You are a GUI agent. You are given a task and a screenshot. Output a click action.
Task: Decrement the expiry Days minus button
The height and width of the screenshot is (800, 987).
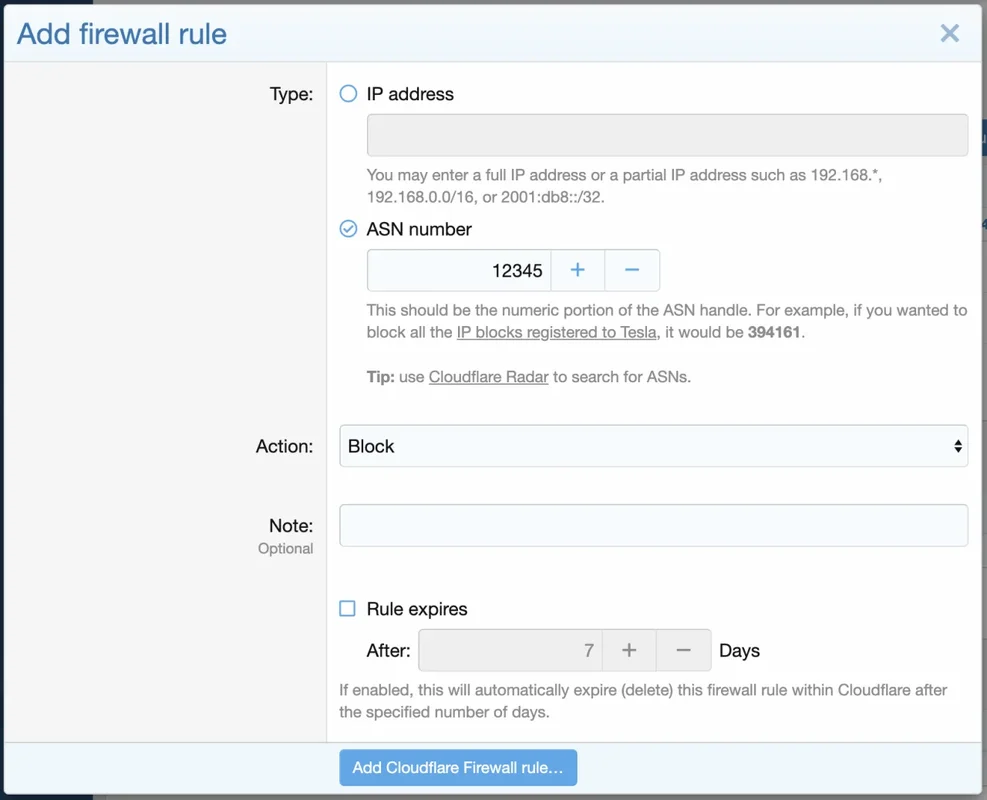pos(684,650)
